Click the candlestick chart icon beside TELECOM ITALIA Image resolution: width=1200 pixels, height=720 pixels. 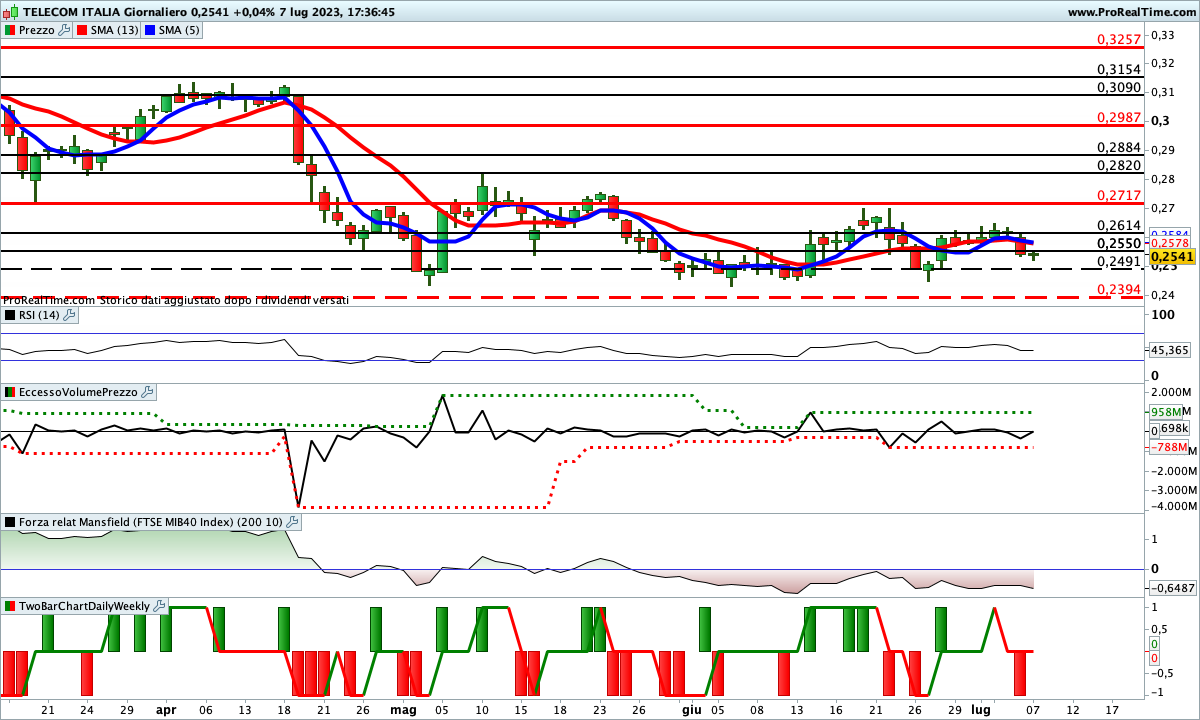[x=10, y=11]
